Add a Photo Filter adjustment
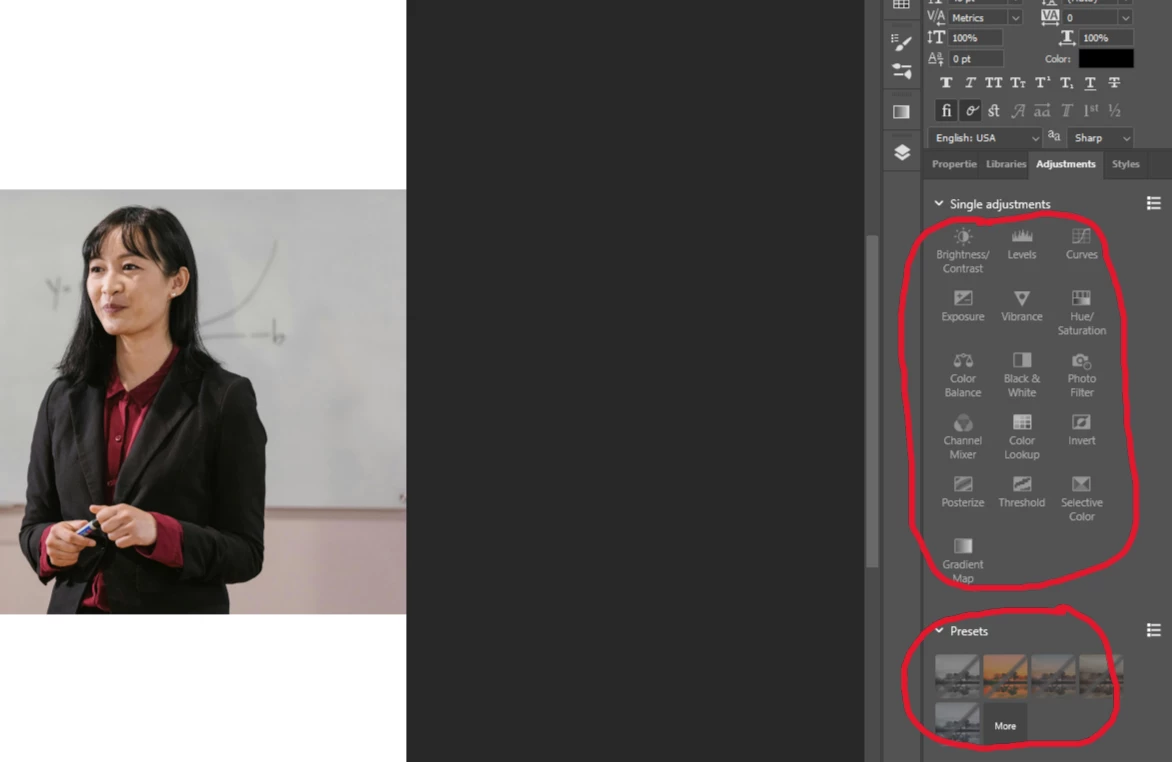This screenshot has width=1172, height=762. 1081,375
